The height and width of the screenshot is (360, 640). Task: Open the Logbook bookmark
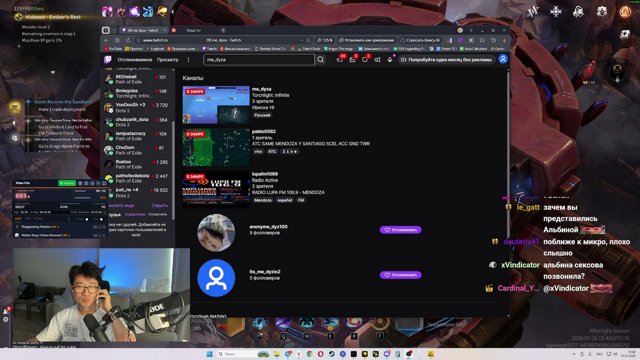point(155,49)
